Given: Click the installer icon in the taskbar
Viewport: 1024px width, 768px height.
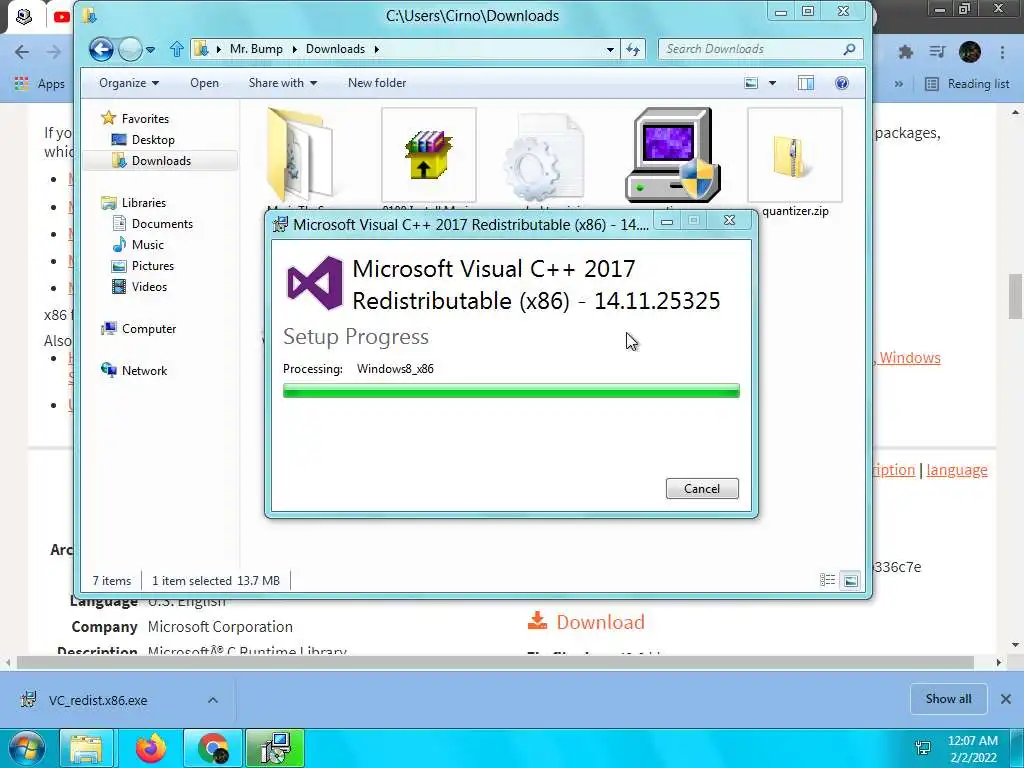Looking at the screenshot, I should (275, 748).
